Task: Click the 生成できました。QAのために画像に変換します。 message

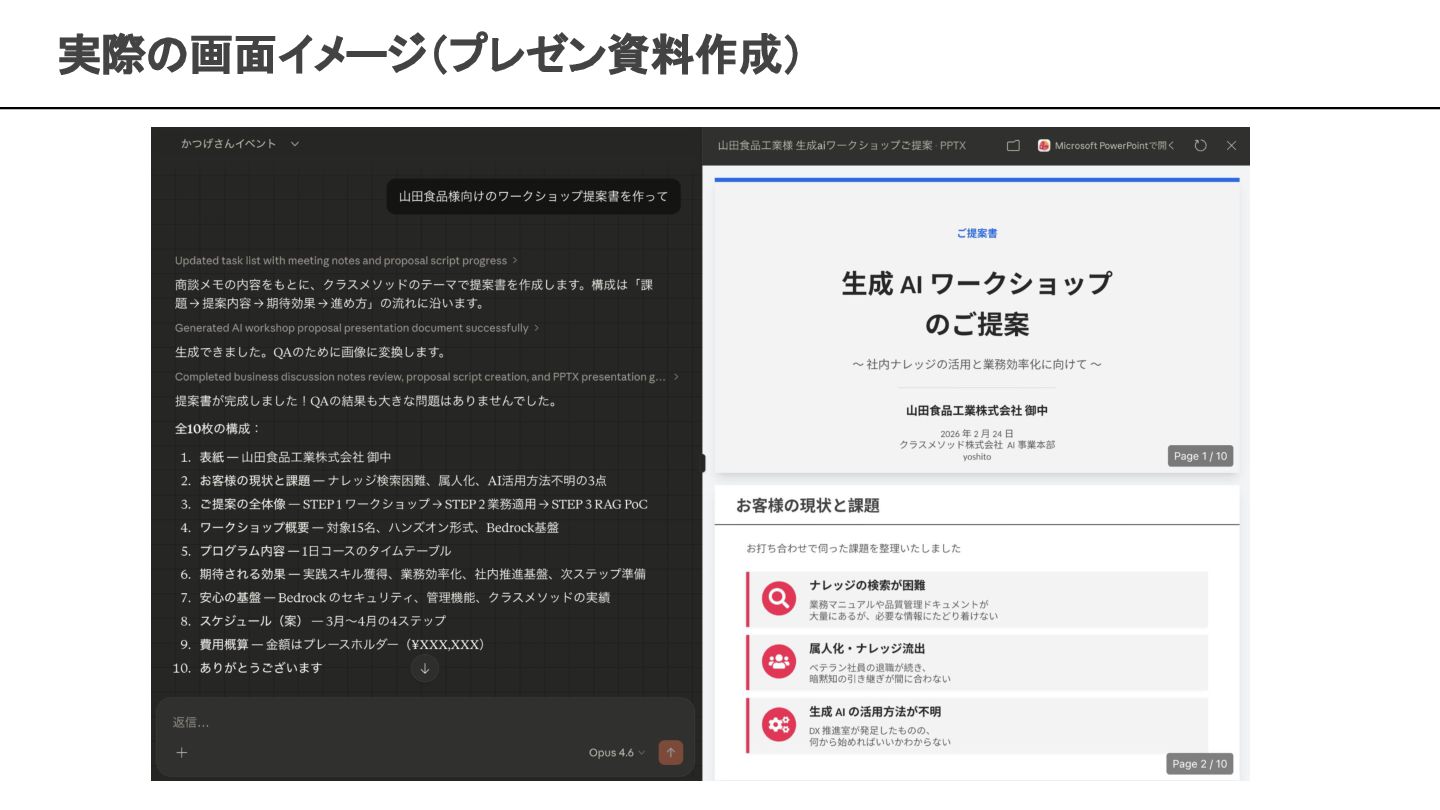Action: click(310, 353)
